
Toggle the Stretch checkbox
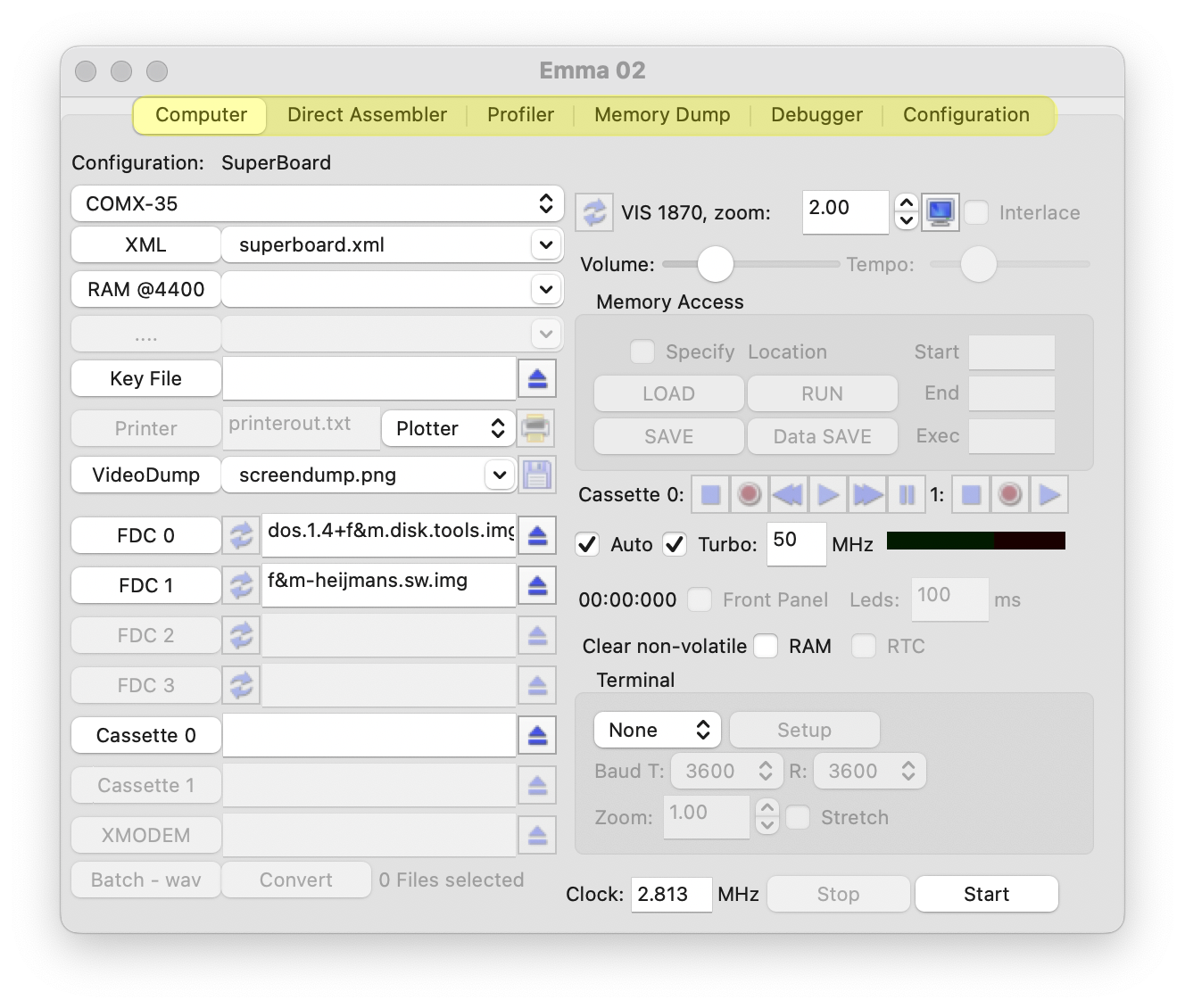point(798,817)
